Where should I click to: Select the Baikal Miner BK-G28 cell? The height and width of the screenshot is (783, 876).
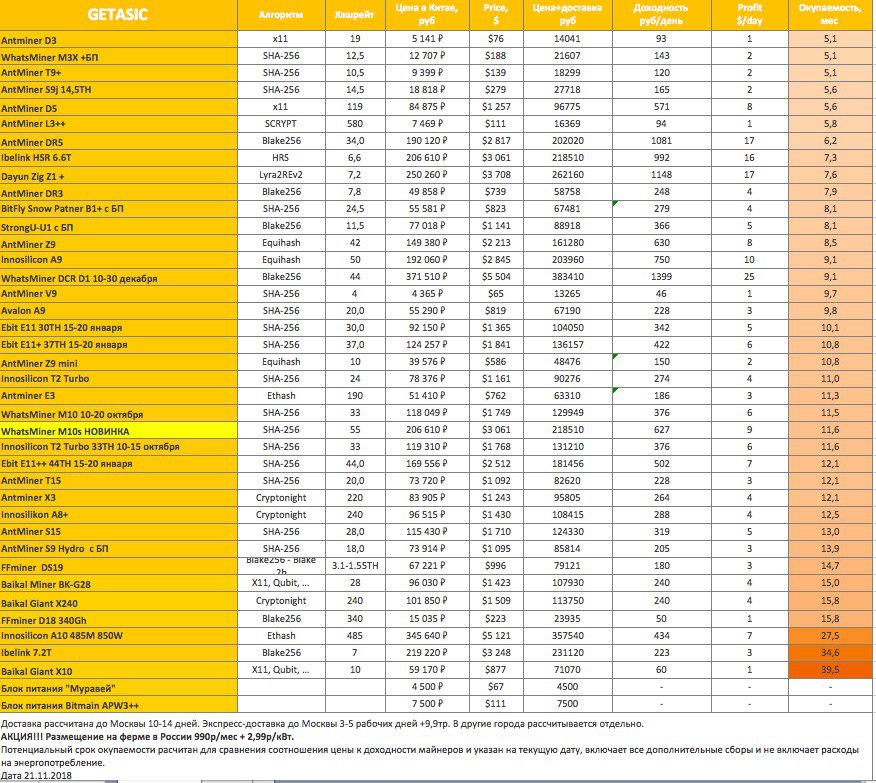118,584
